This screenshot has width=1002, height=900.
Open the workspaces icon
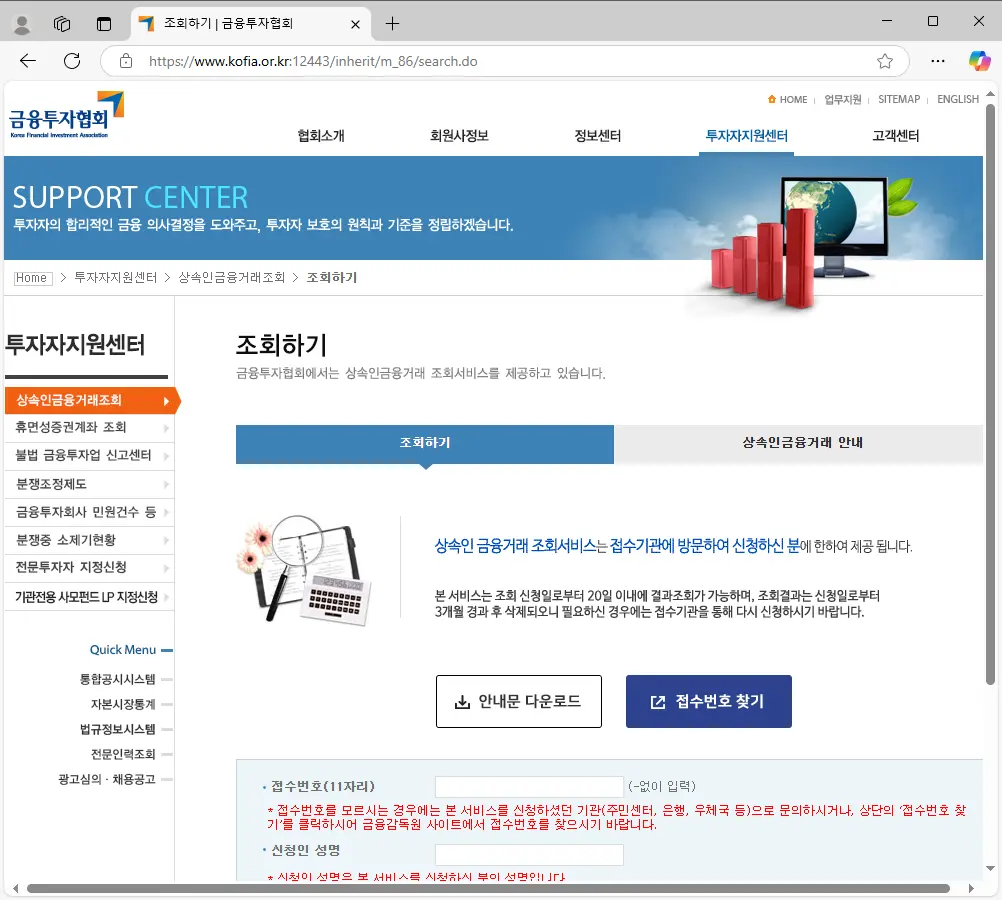click(x=62, y=24)
